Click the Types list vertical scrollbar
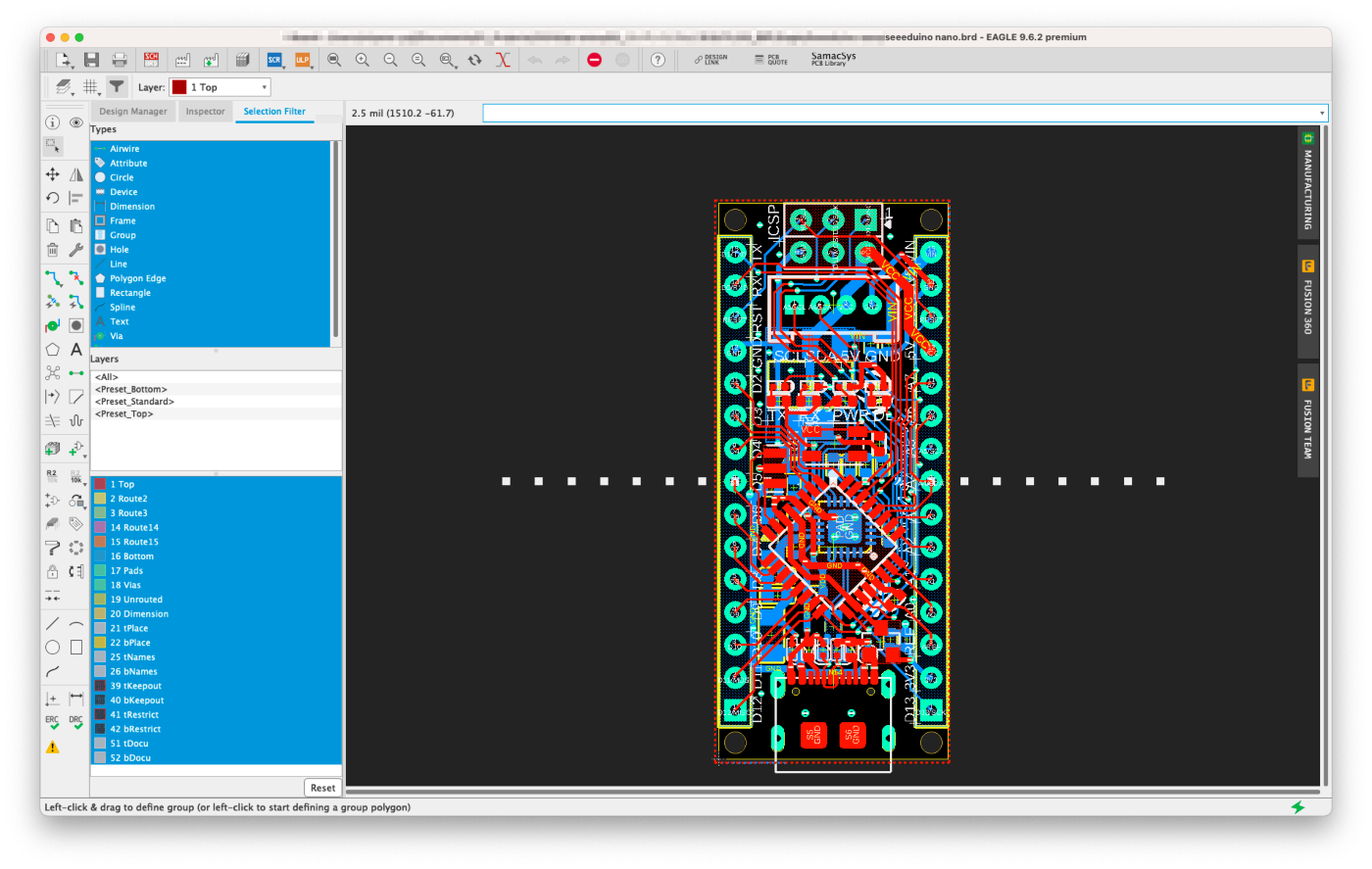 336,242
